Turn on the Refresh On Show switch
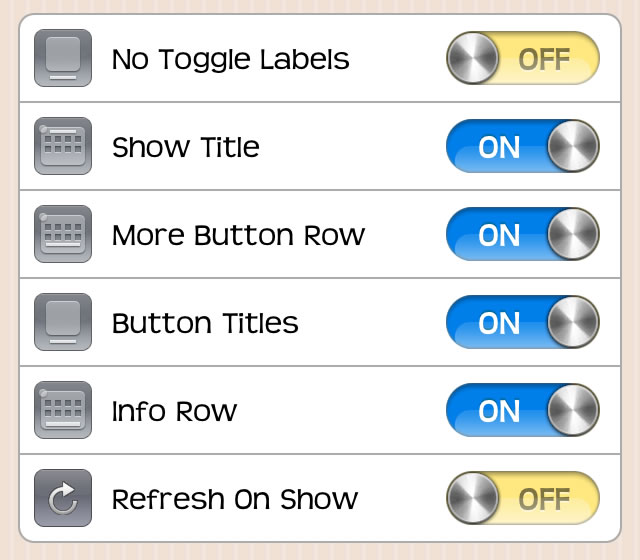The image size is (640, 560). (522, 498)
